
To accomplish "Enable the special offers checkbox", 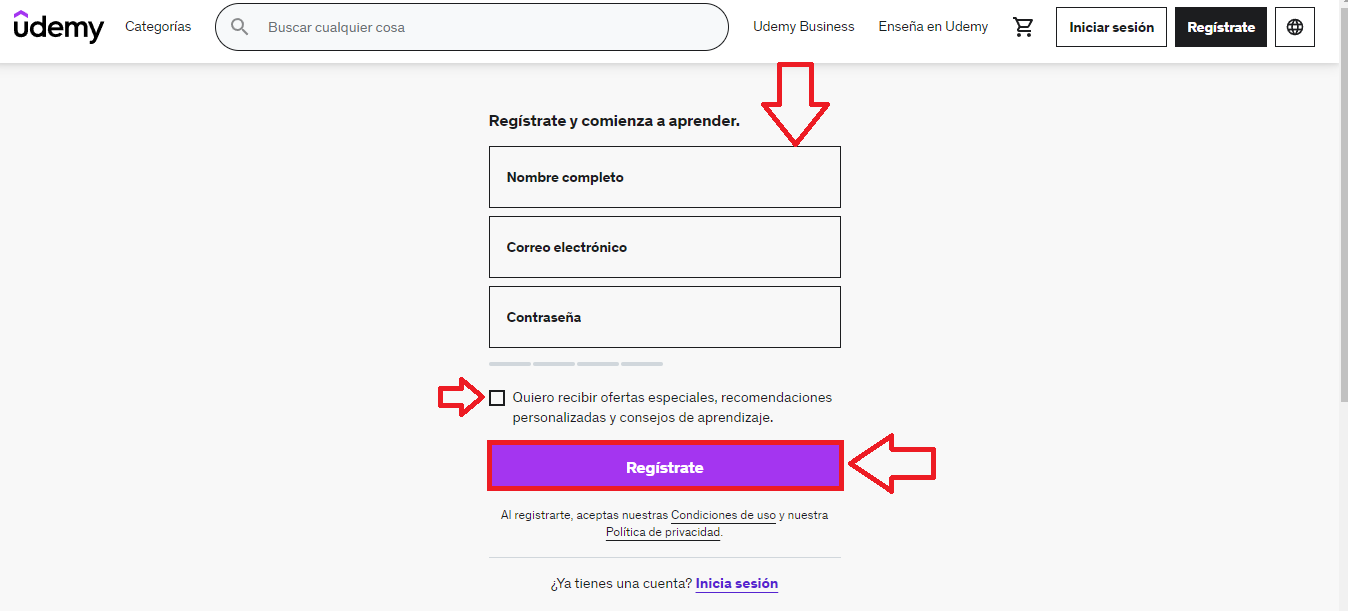I will point(498,397).
